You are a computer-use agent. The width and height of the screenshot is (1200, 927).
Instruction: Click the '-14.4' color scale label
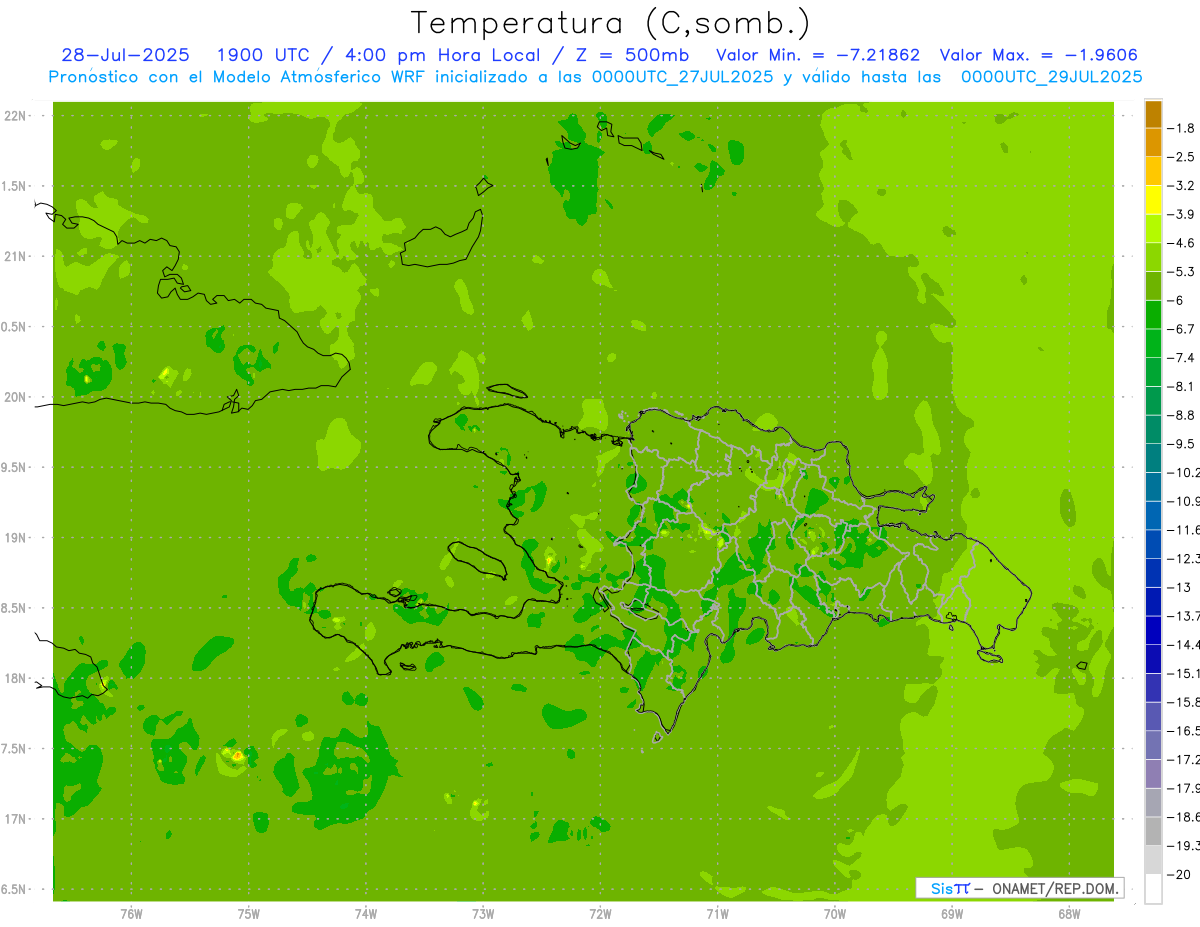click(x=1183, y=645)
